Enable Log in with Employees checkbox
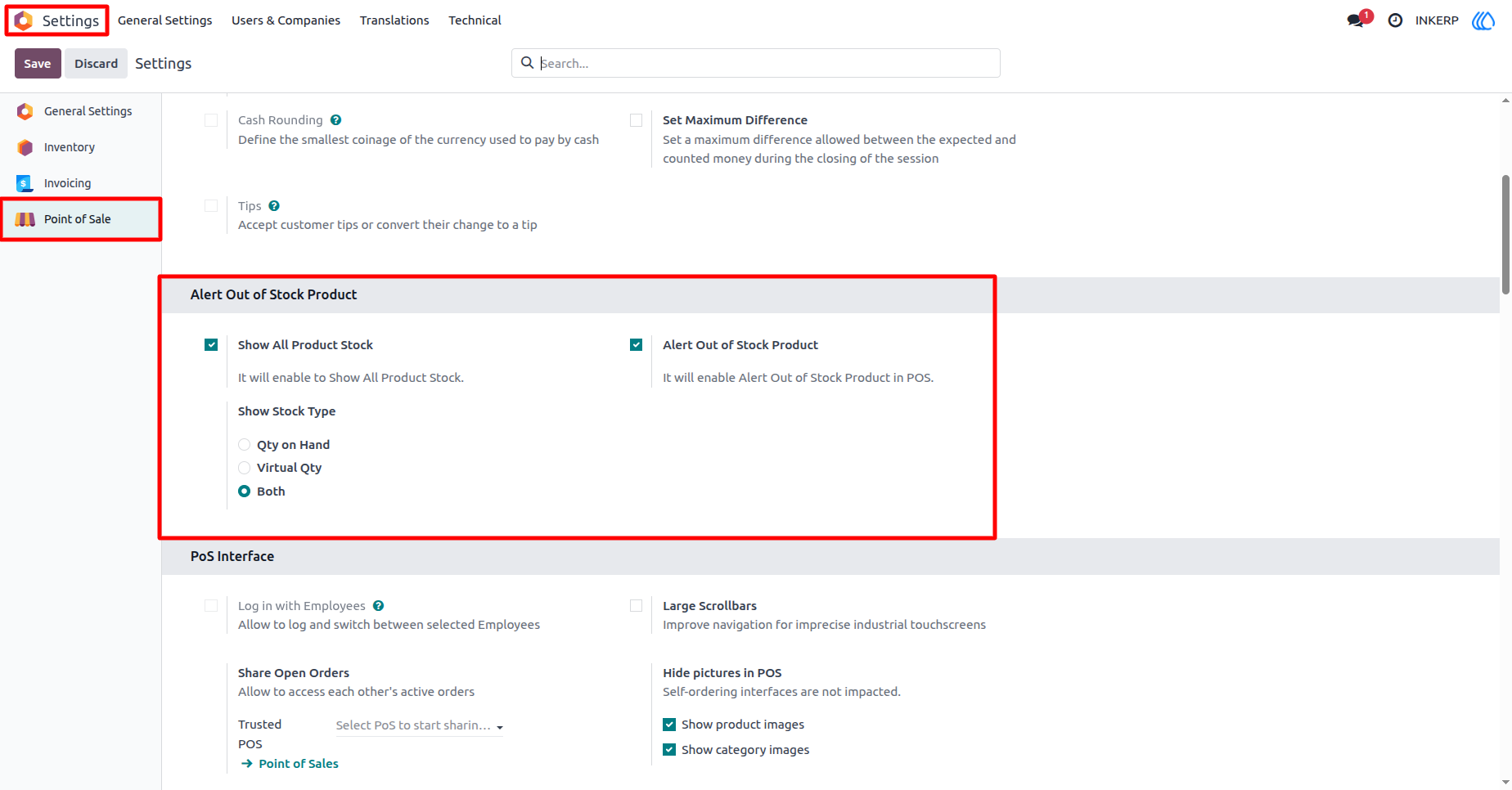Image resolution: width=1512 pixels, height=790 pixels. (211, 606)
